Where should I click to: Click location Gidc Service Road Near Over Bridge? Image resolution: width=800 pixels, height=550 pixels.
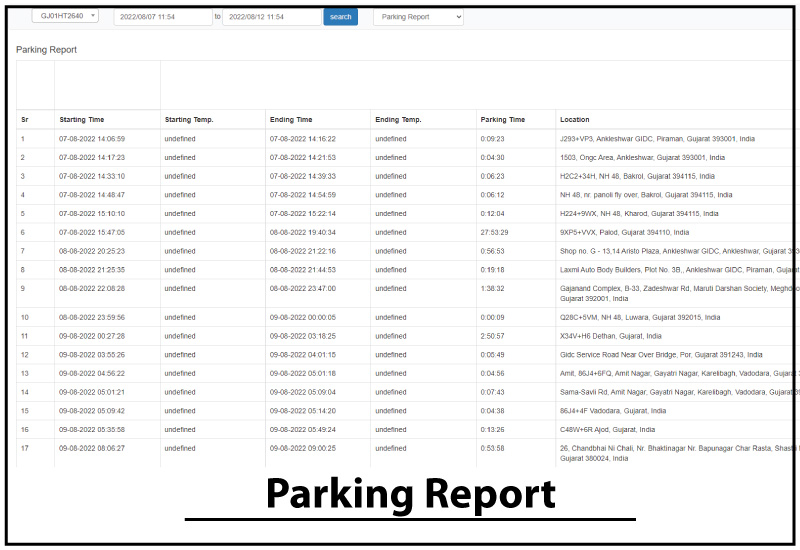(661, 354)
